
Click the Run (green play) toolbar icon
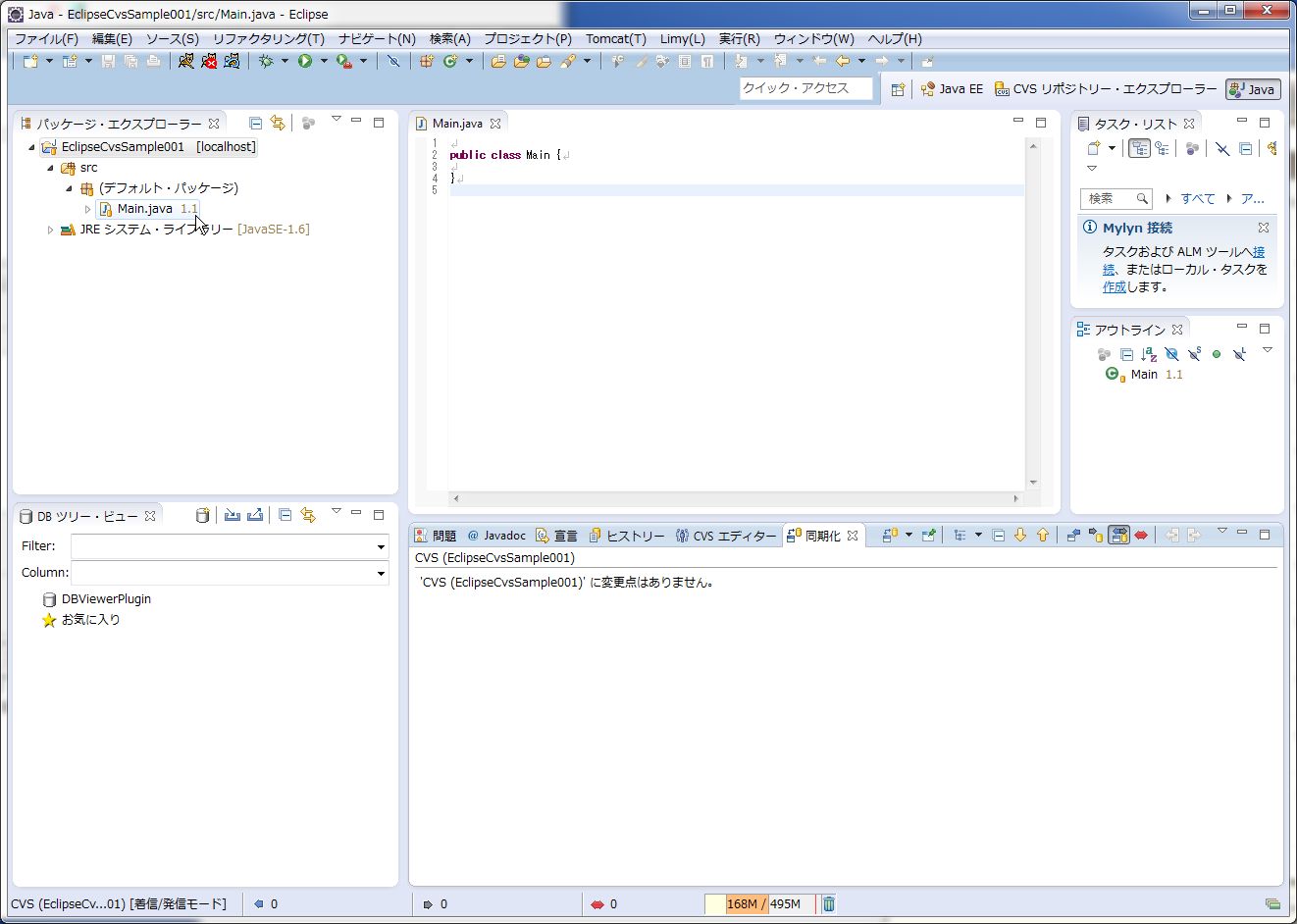click(305, 61)
